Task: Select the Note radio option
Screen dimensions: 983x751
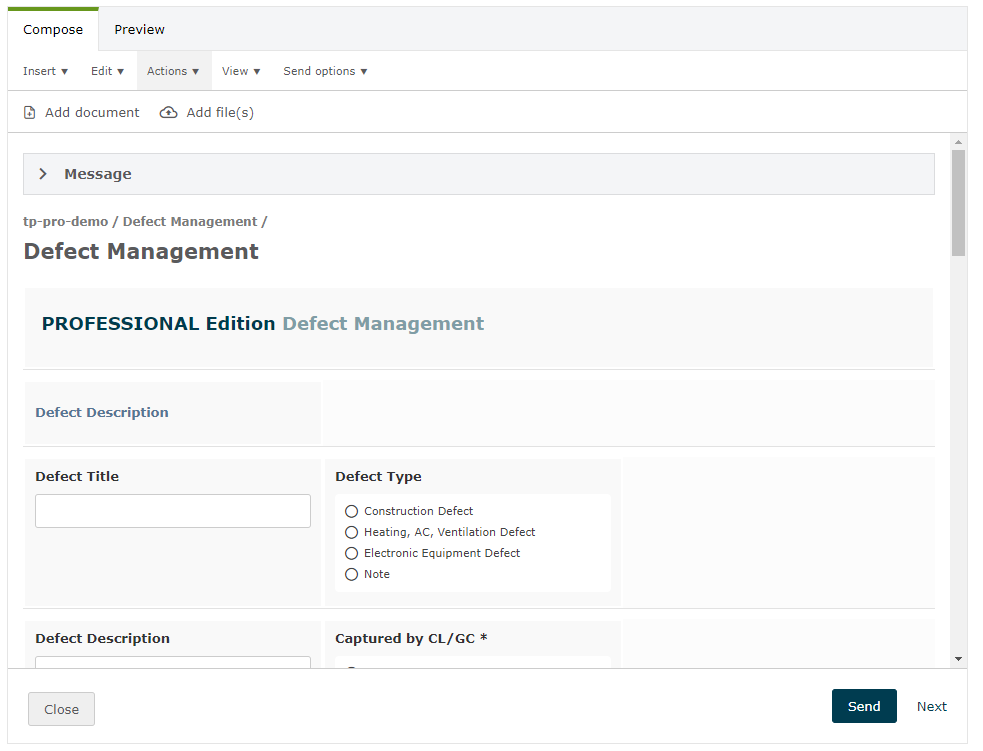Action: tap(351, 575)
